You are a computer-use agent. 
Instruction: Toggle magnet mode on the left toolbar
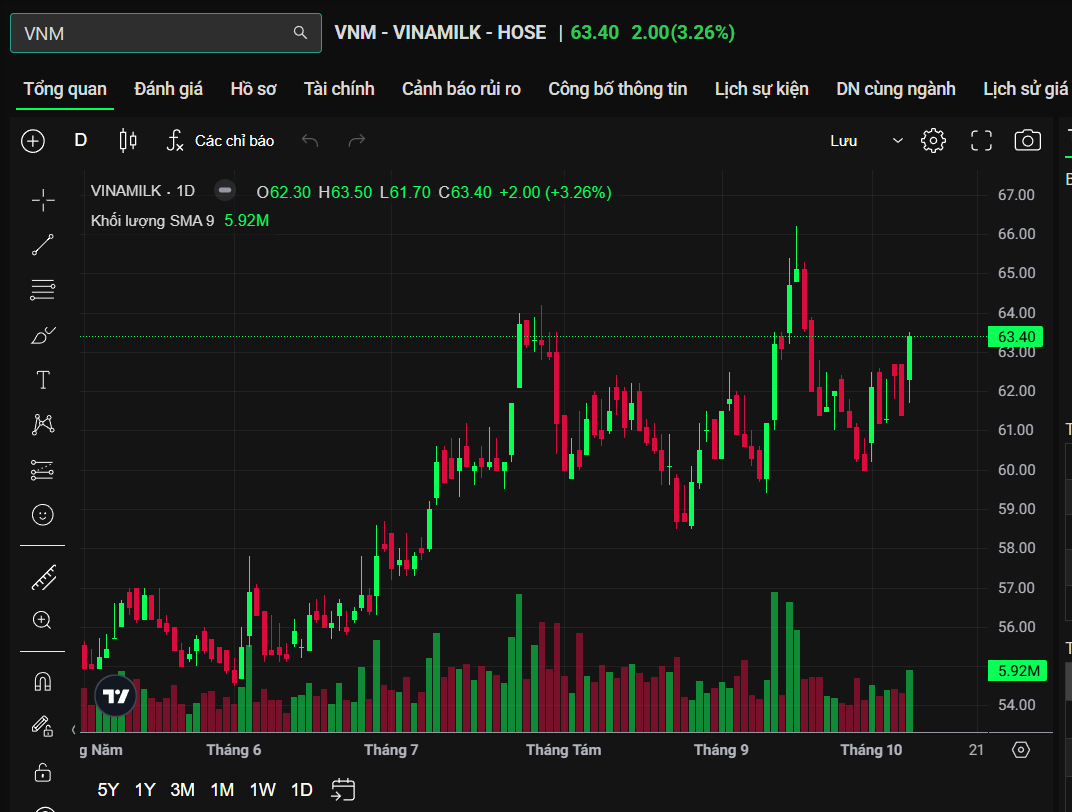(43, 682)
